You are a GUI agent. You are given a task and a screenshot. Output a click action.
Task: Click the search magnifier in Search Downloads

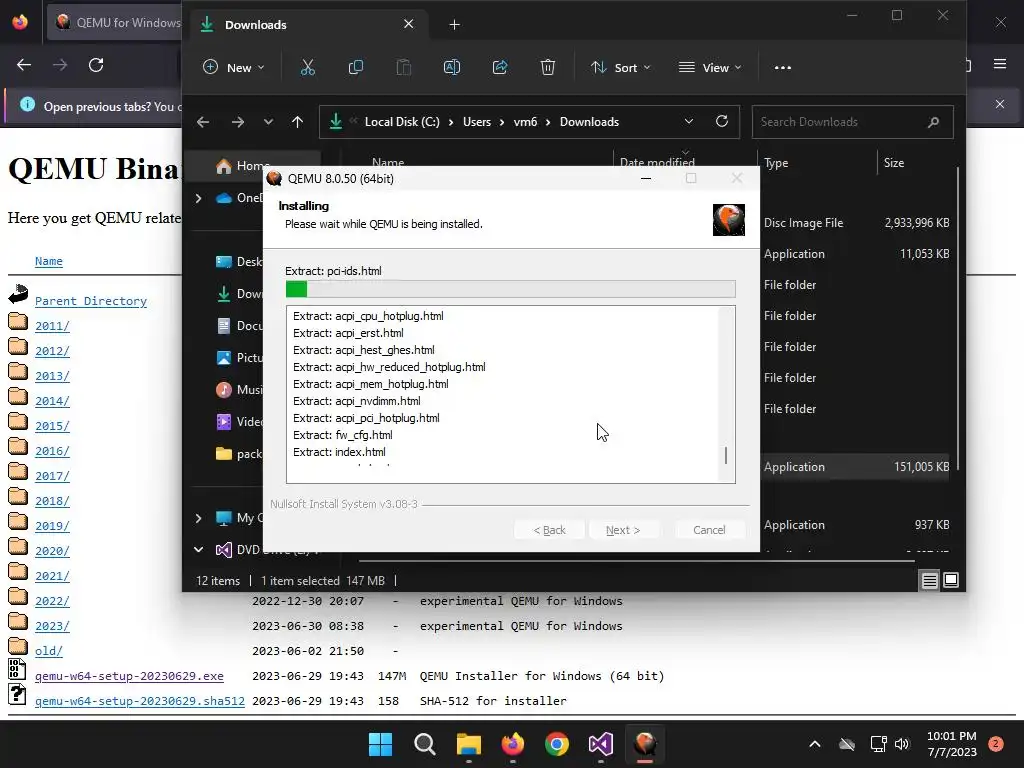click(933, 122)
